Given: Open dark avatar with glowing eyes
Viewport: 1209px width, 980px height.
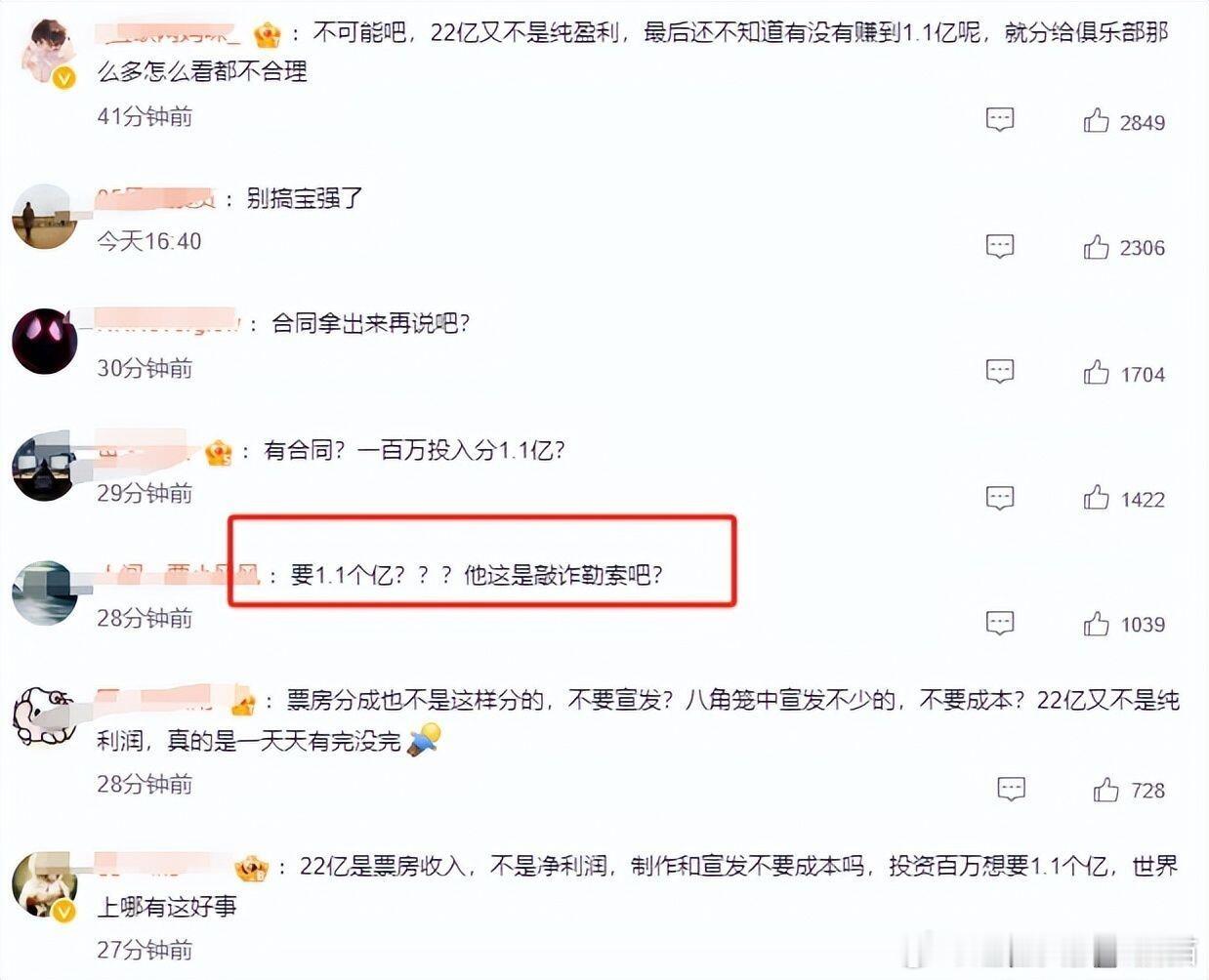Looking at the screenshot, I should tap(45, 341).
